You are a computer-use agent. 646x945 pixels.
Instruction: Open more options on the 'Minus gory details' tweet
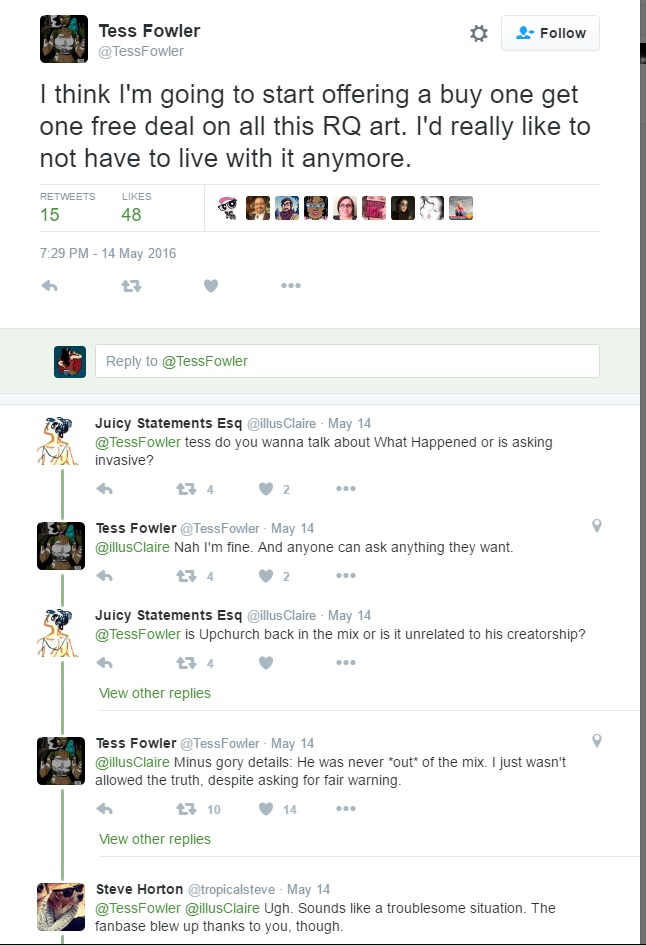tap(346, 809)
